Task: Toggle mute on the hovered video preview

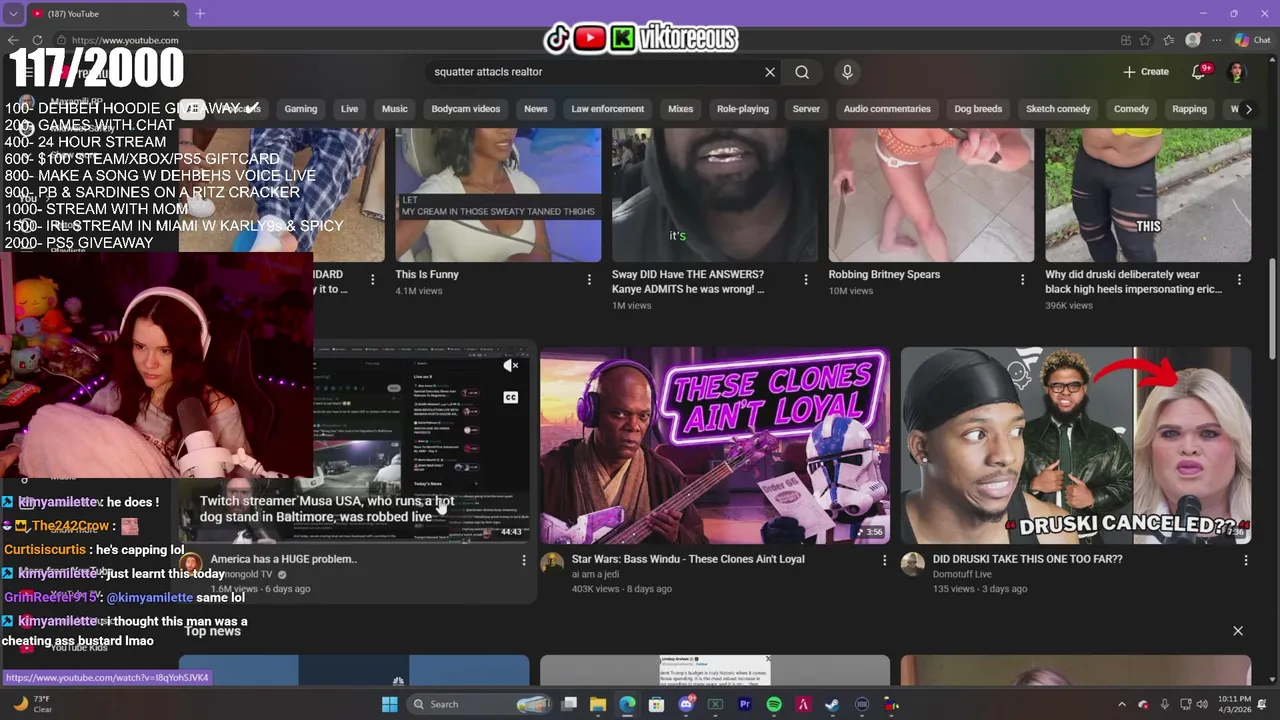Action: coord(511,366)
